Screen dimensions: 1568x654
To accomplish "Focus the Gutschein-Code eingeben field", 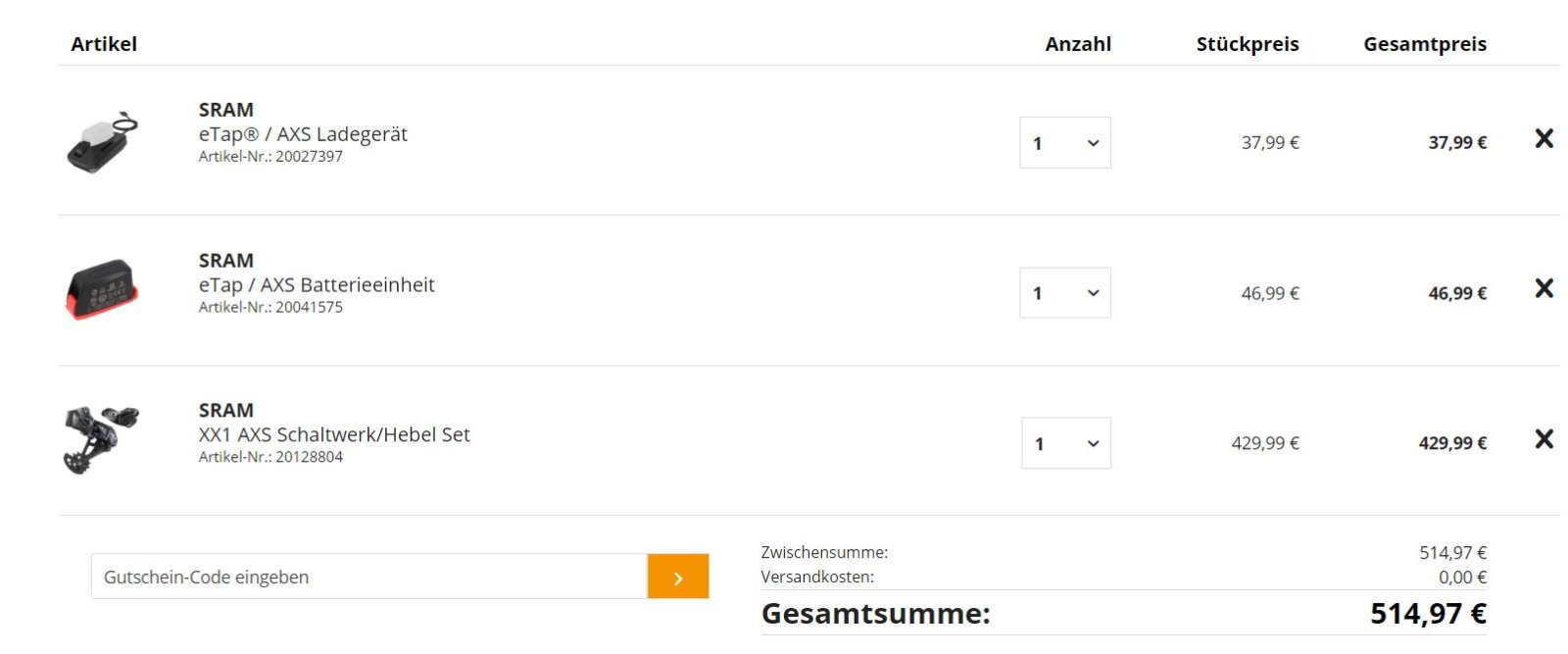I will [x=368, y=577].
